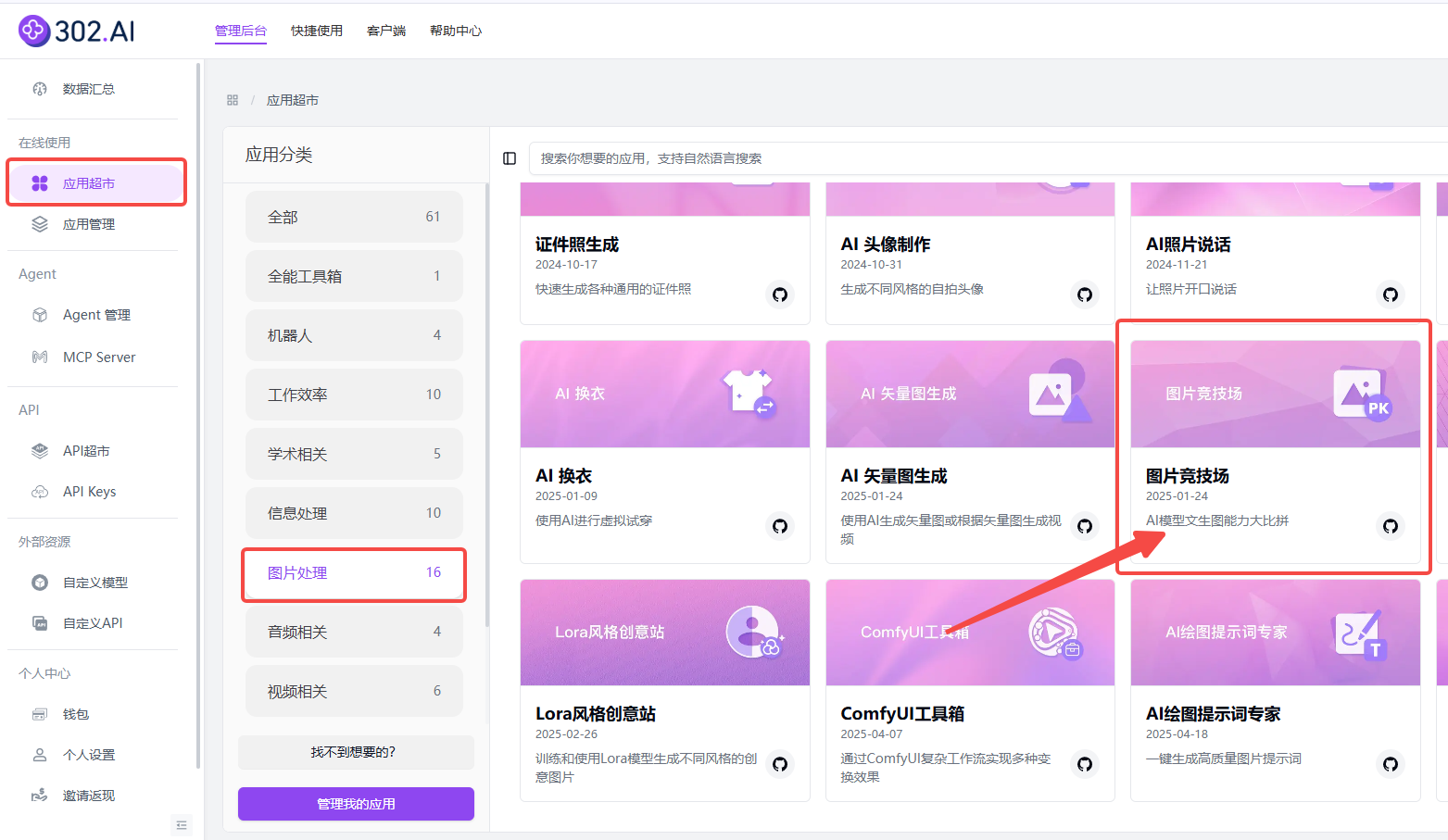Open GitHub icon on AI照片说话 card
The height and width of the screenshot is (840, 1448).
click(x=1391, y=295)
